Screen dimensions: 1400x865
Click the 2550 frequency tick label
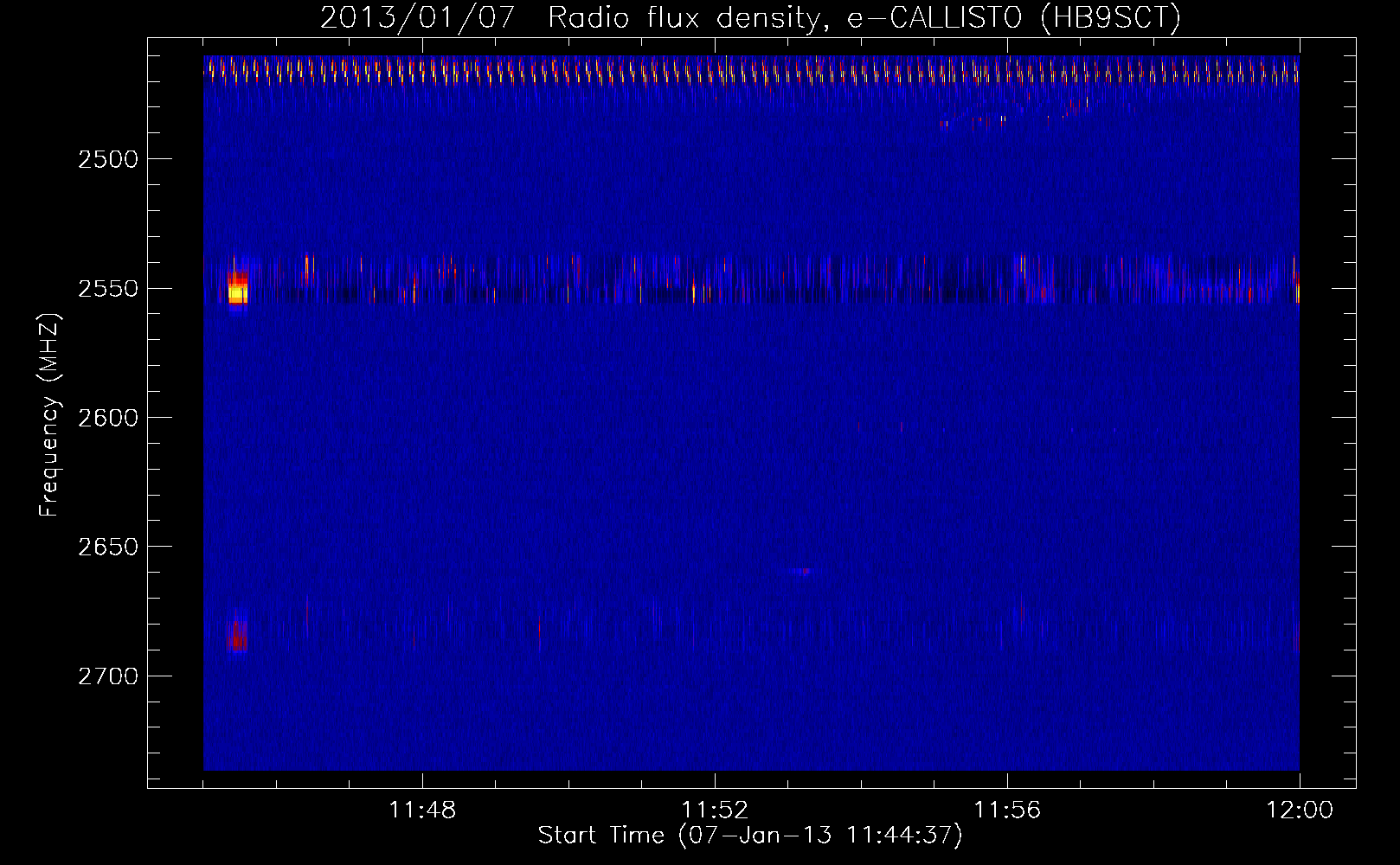(108, 289)
